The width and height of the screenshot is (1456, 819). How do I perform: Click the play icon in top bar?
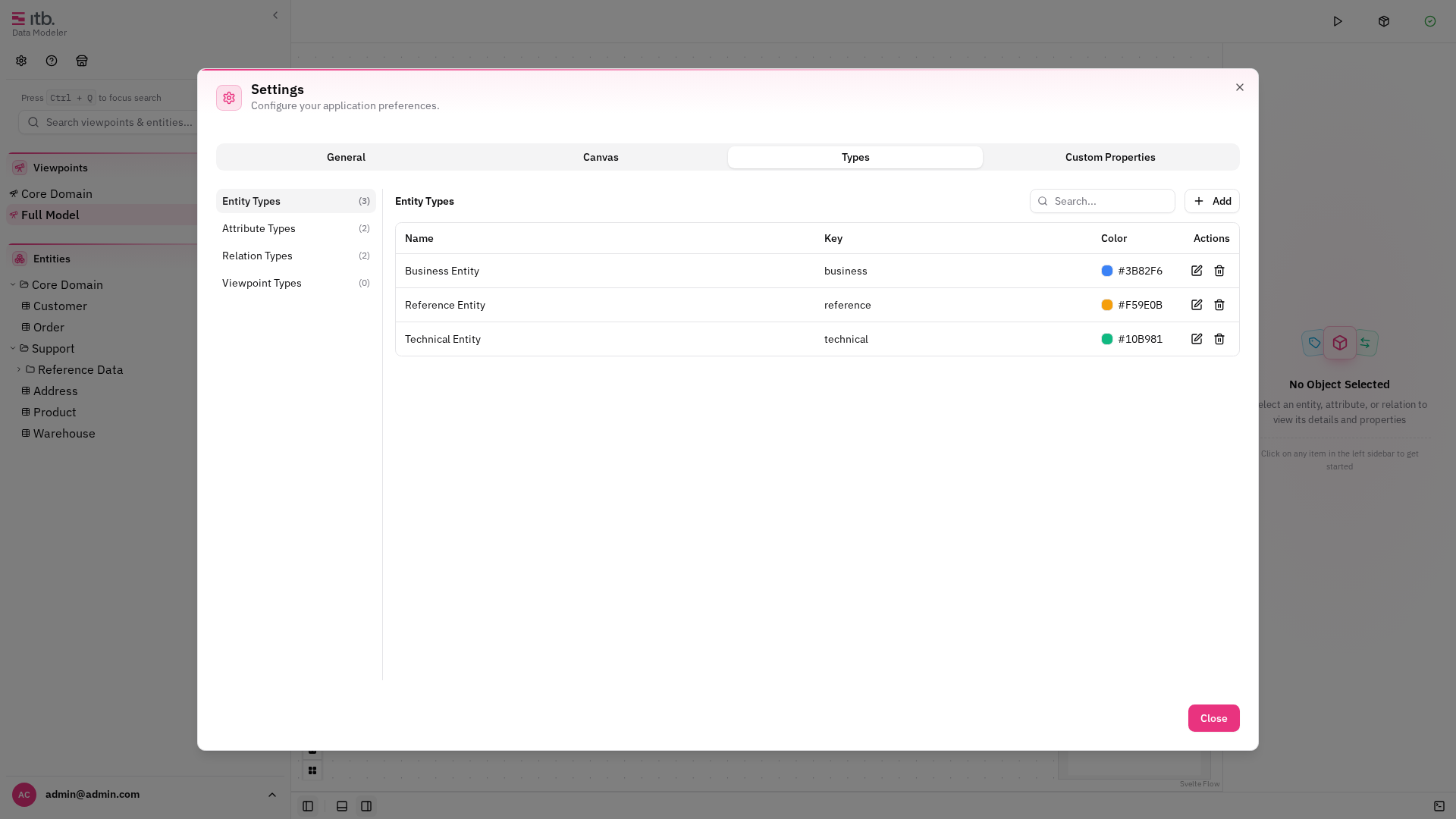tap(1338, 21)
